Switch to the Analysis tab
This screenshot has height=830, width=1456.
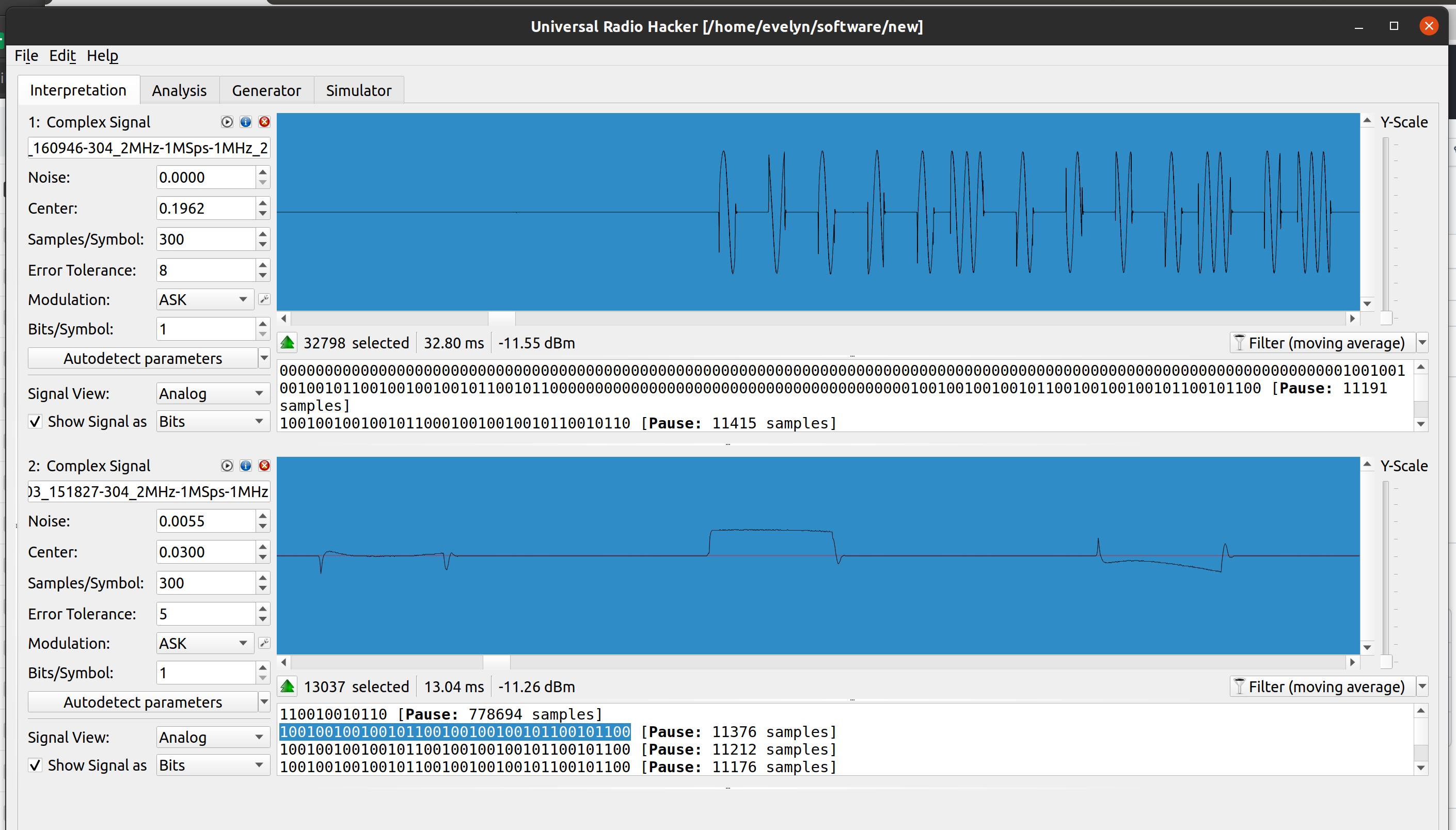tap(179, 90)
